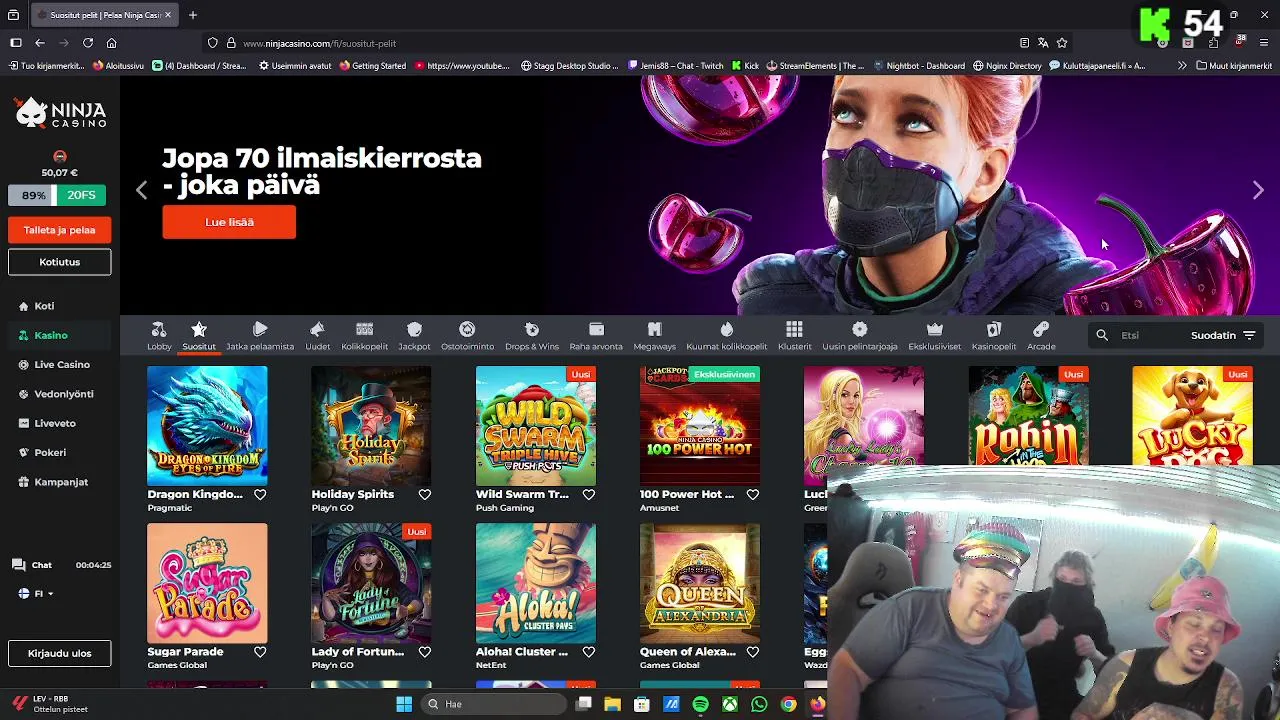Screen dimensions: 1280x720
Task: Open the Lobby category icon
Action: click(x=159, y=336)
